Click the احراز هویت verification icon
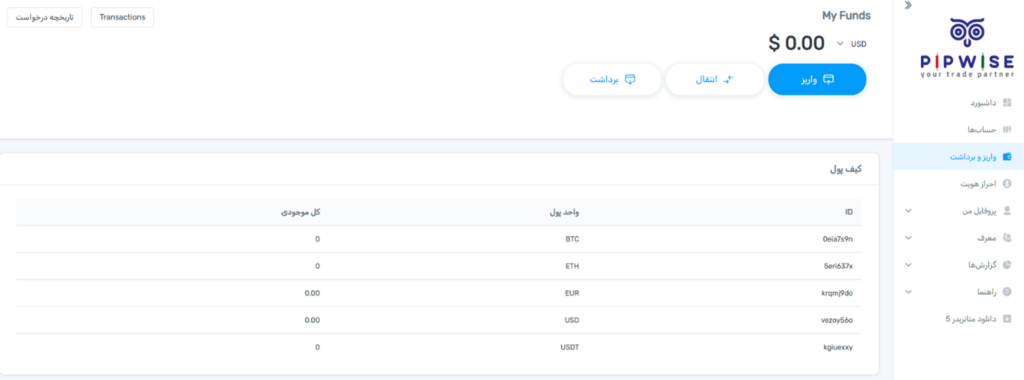 pyautogui.click(x=1006, y=184)
